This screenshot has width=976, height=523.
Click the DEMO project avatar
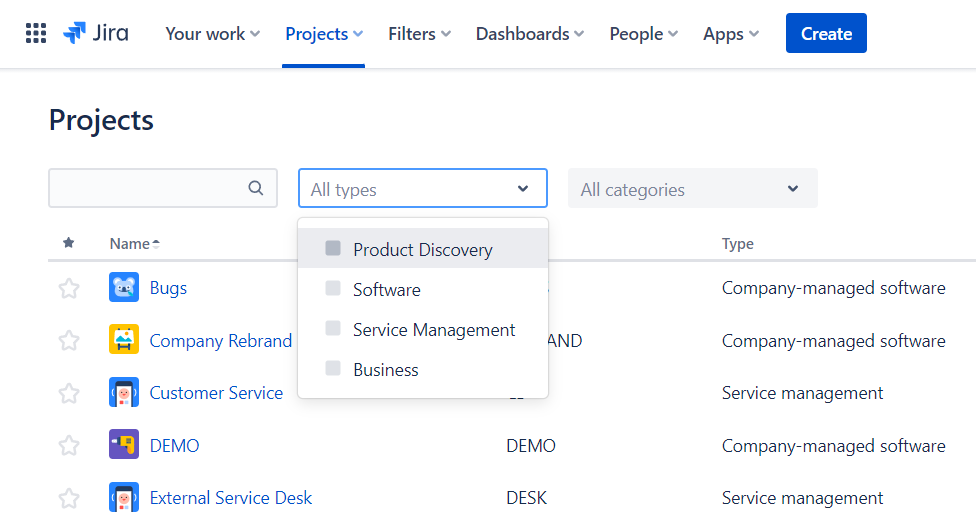(124, 444)
